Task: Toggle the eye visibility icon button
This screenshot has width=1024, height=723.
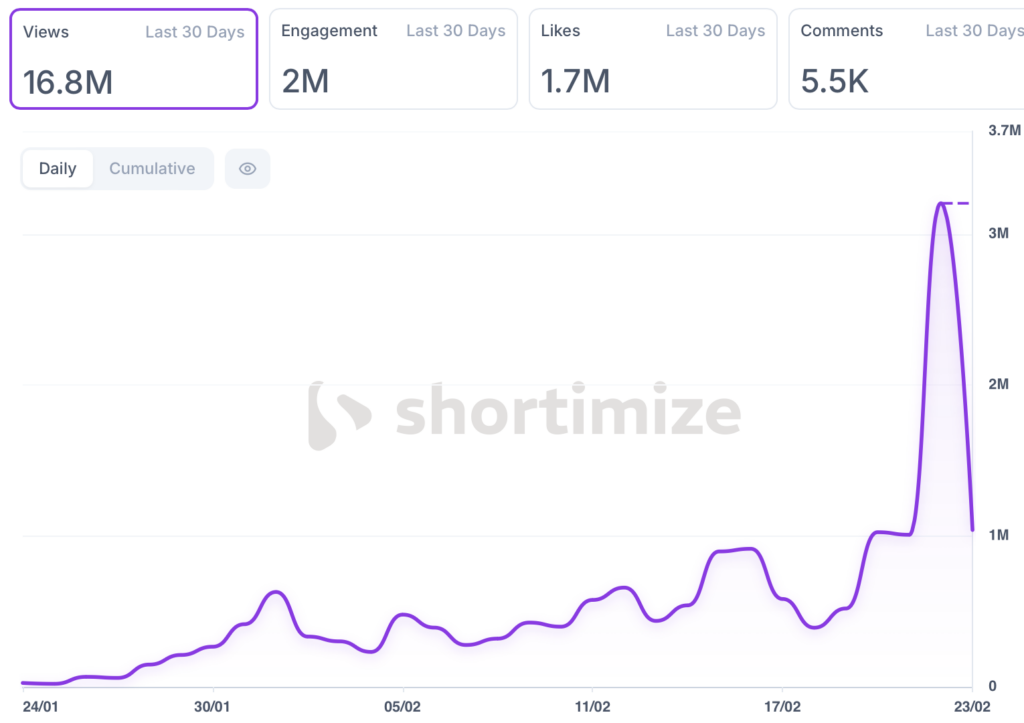Action: [x=247, y=169]
